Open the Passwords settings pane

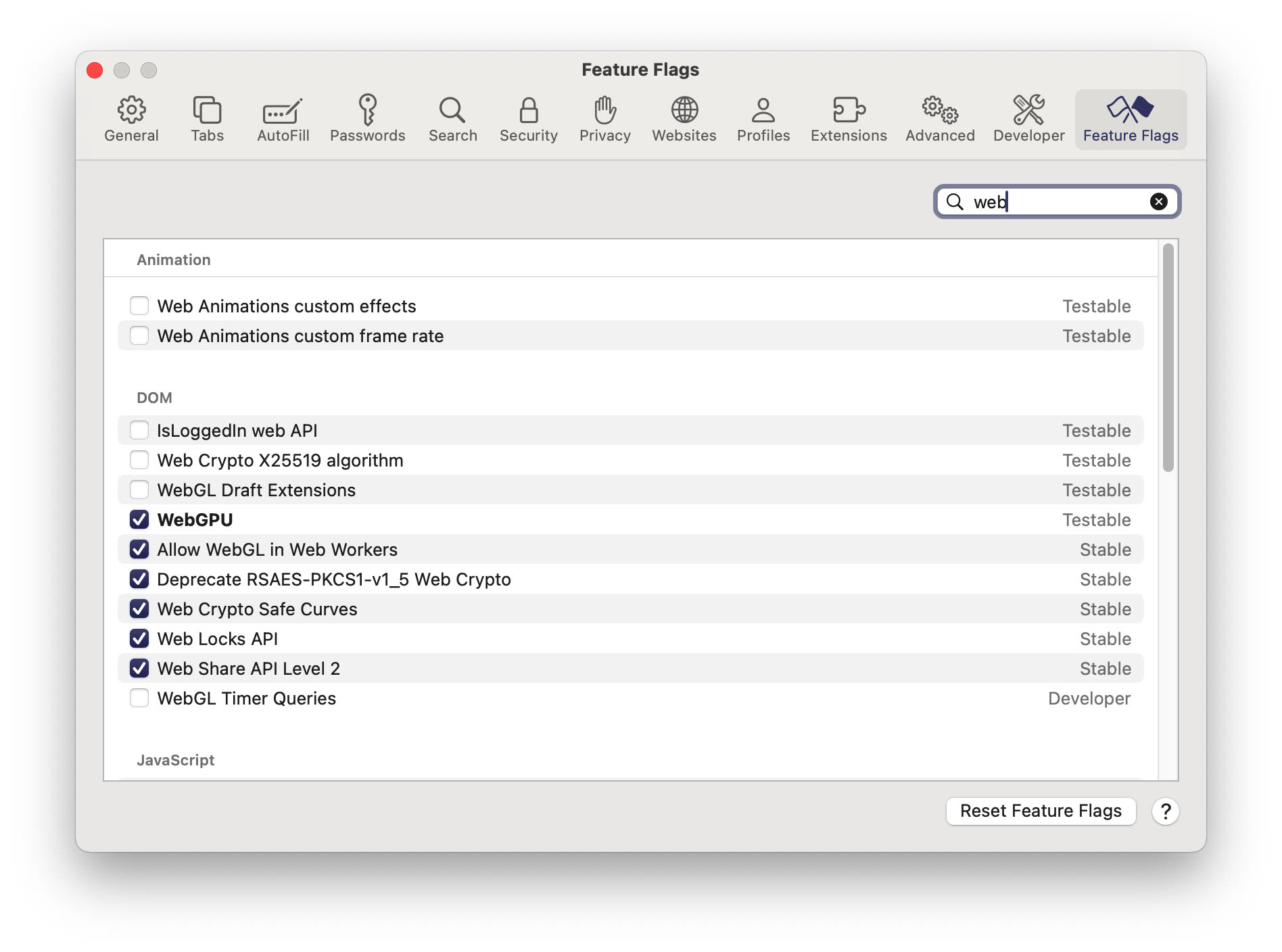[x=369, y=119]
